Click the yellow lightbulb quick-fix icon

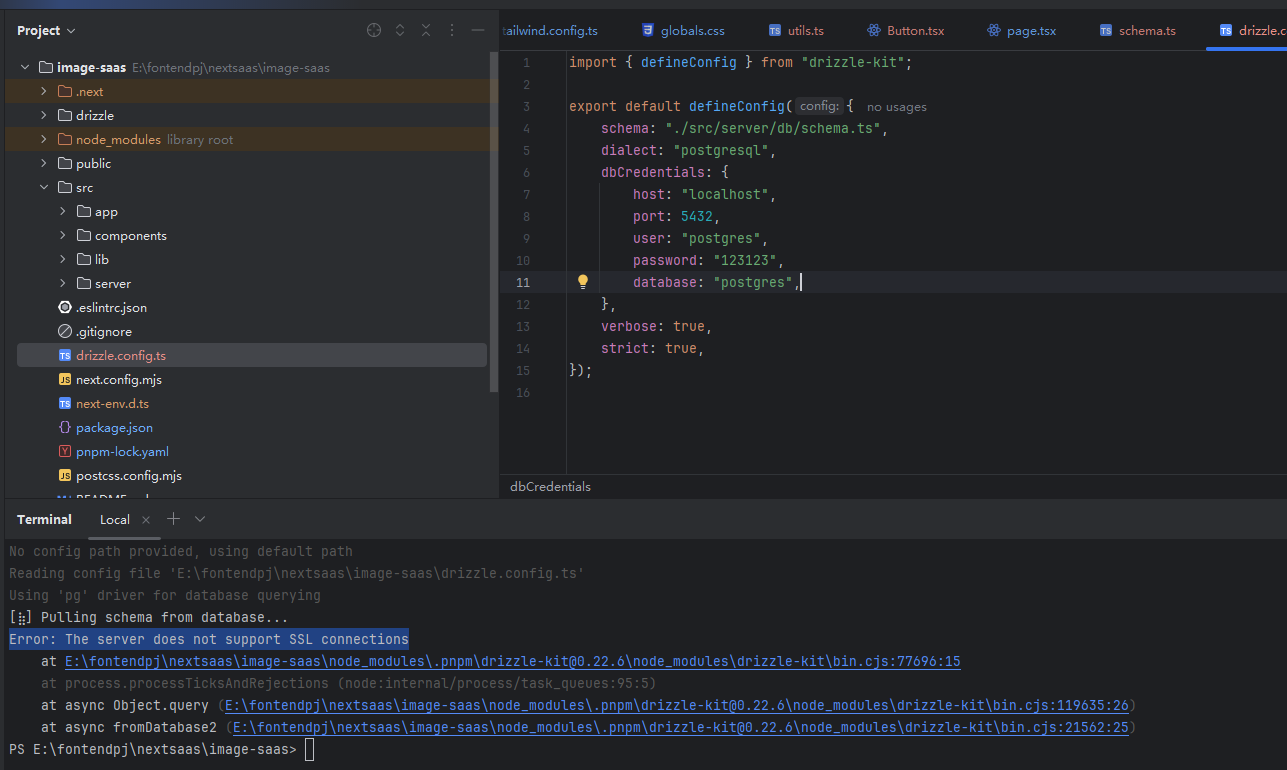(x=583, y=282)
